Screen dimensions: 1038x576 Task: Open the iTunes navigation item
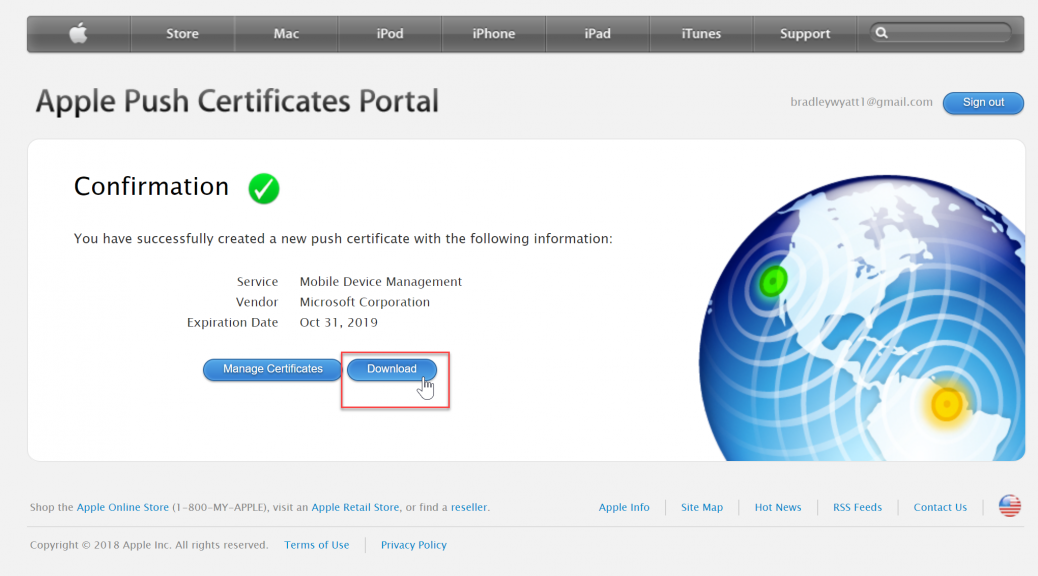(701, 34)
